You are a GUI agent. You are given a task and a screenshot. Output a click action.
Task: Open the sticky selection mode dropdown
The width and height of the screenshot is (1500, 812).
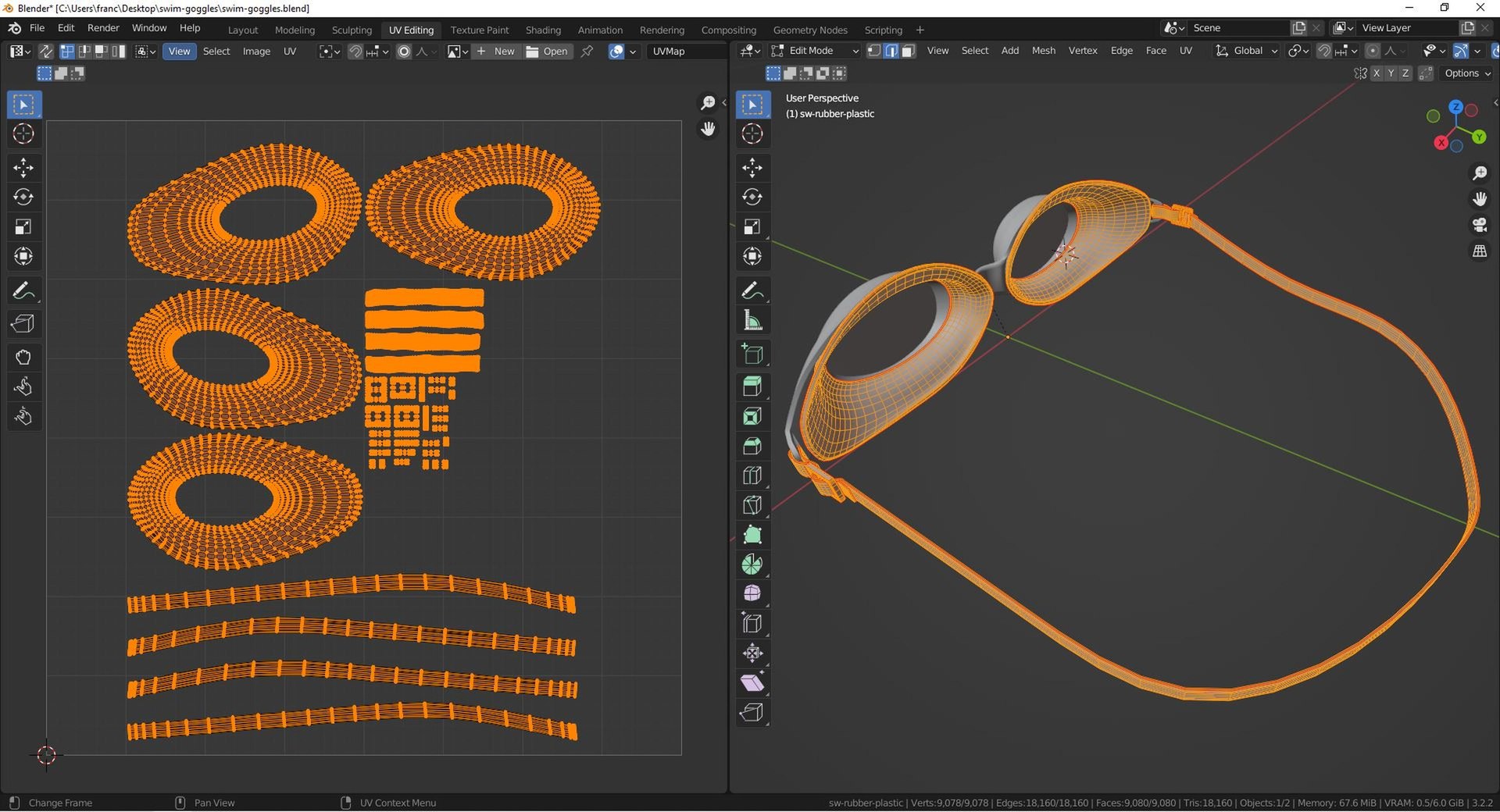145,52
